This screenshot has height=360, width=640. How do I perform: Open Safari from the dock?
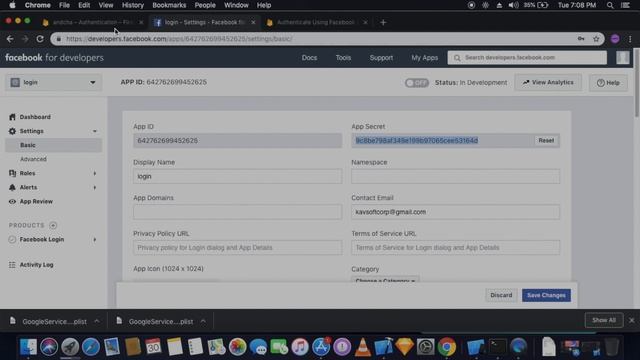pos(91,347)
